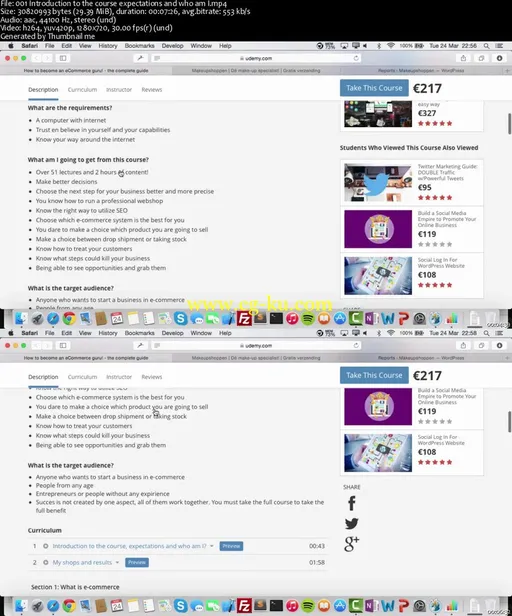The width and height of the screenshot is (512, 616).
Task: Select Makeupshoppen browser tab in upper Safari window
Action: point(256,71)
